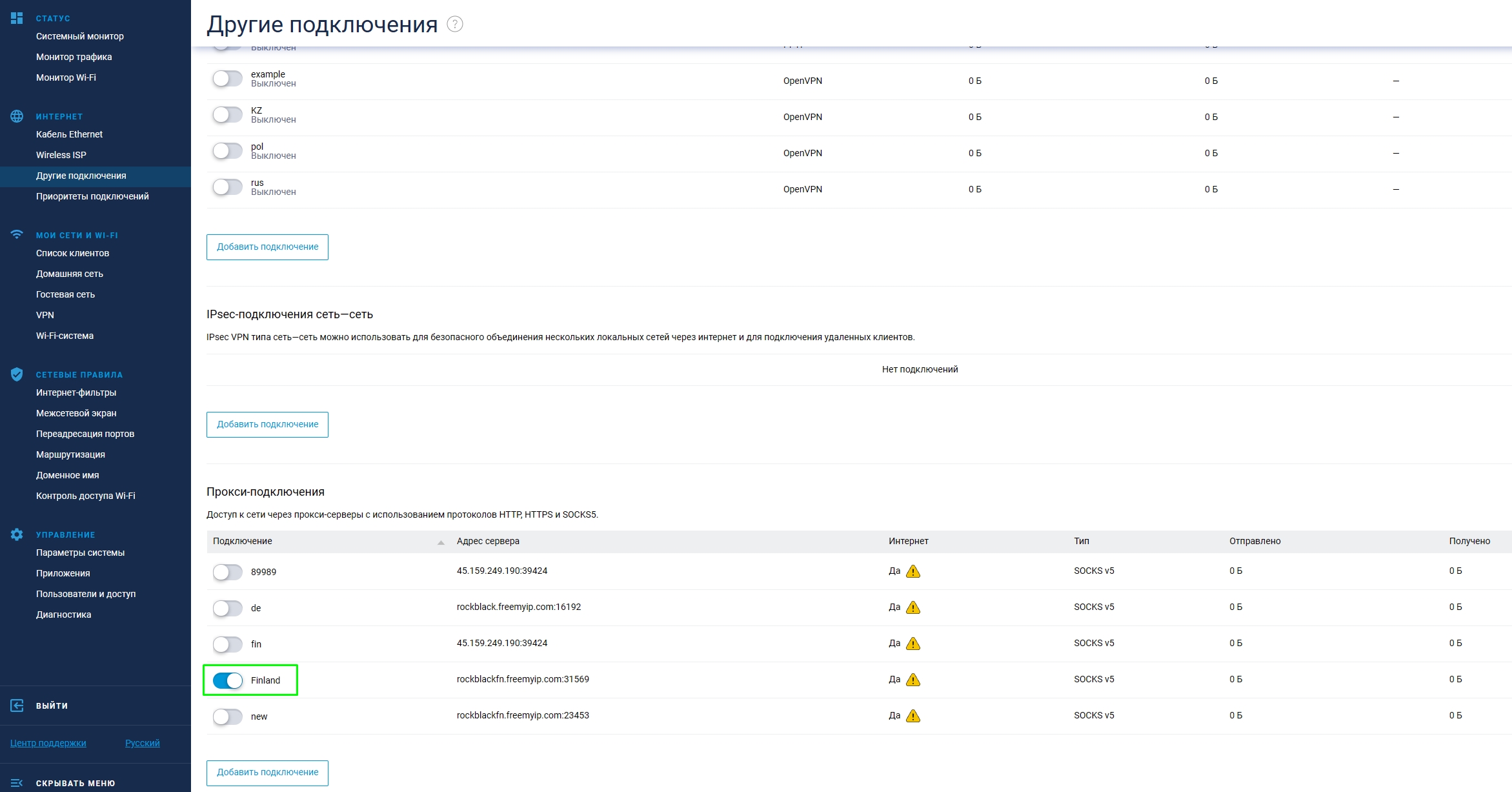The image size is (1512, 792).
Task: Open the Русский language selector
Action: [x=142, y=743]
